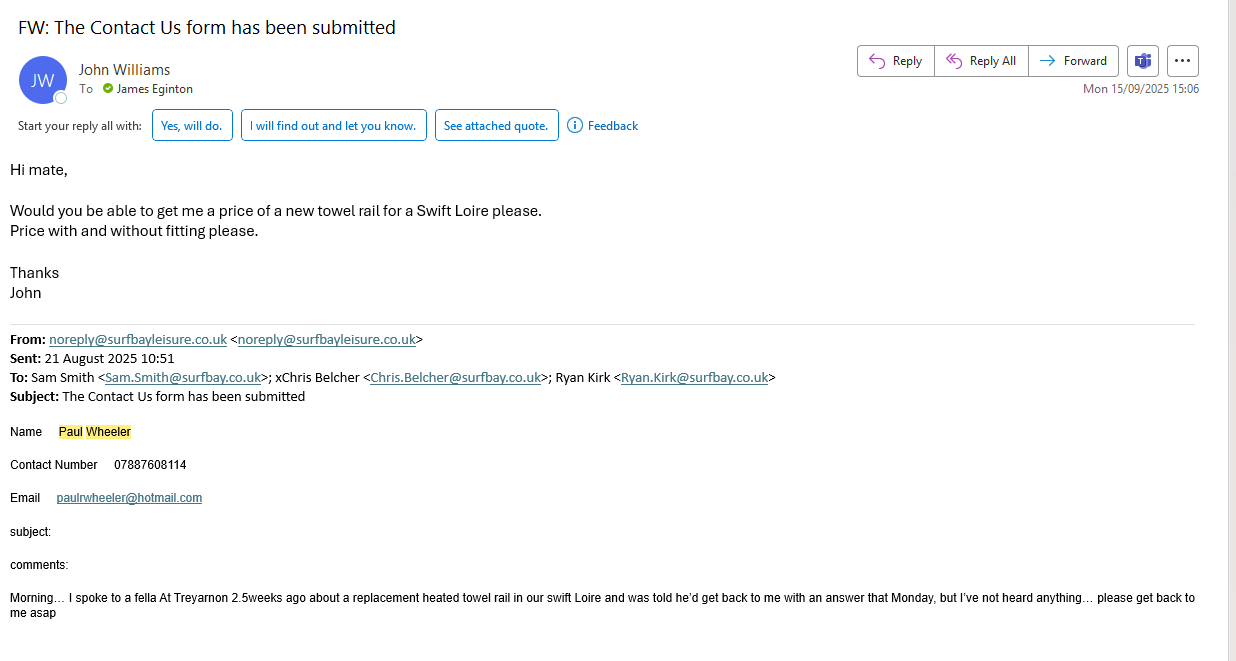Open the Teams chat icon
1236x661 pixels.
tap(1143, 61)
